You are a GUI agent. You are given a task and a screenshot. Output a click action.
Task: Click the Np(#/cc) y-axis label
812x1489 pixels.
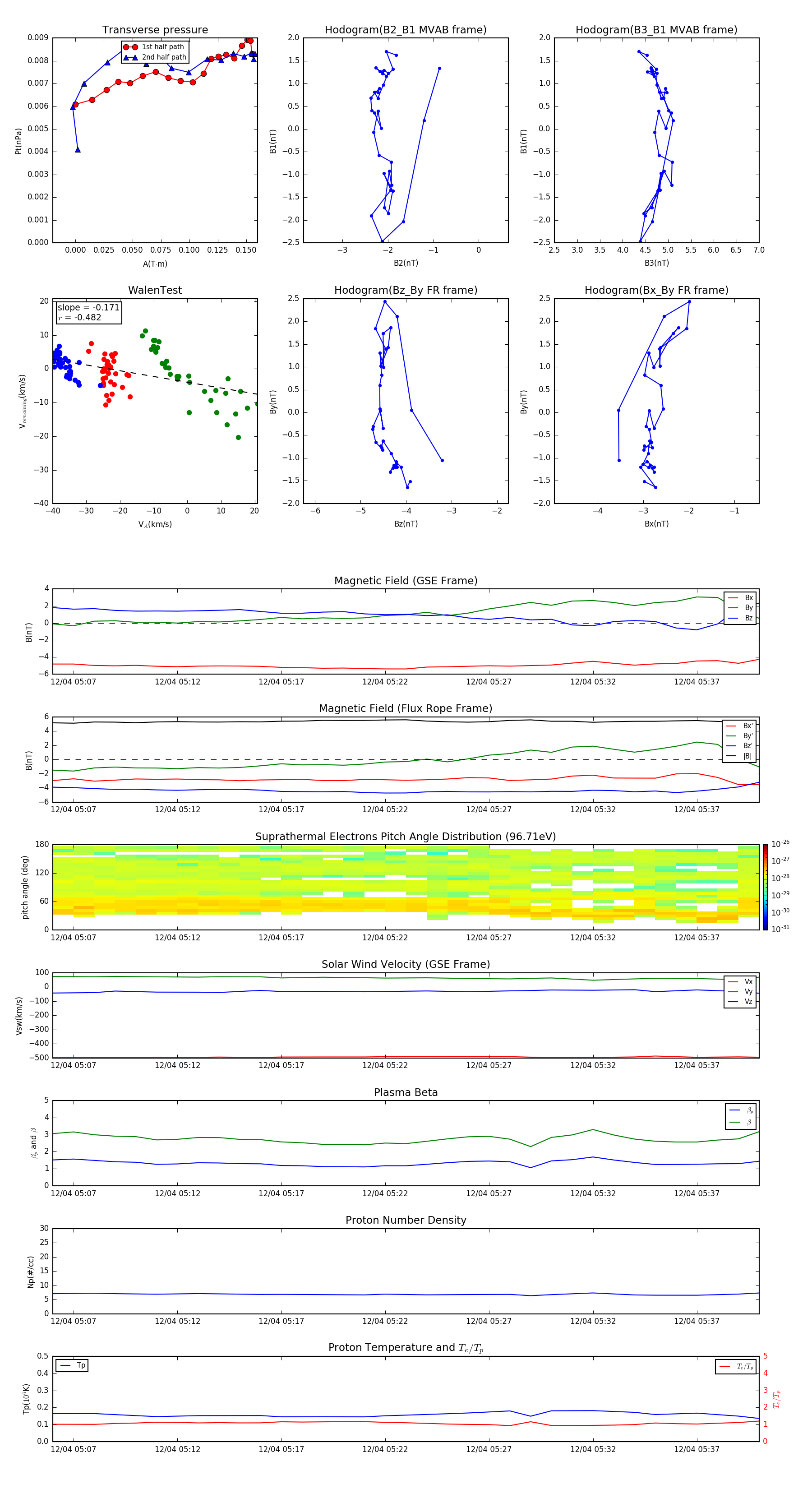click(x=31, y=1271)
